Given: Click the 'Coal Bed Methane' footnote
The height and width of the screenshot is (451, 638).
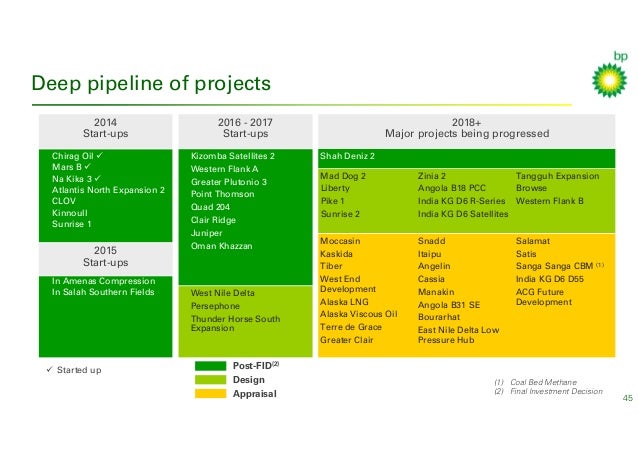Looking at the screenshot, I should coord(543,382).
